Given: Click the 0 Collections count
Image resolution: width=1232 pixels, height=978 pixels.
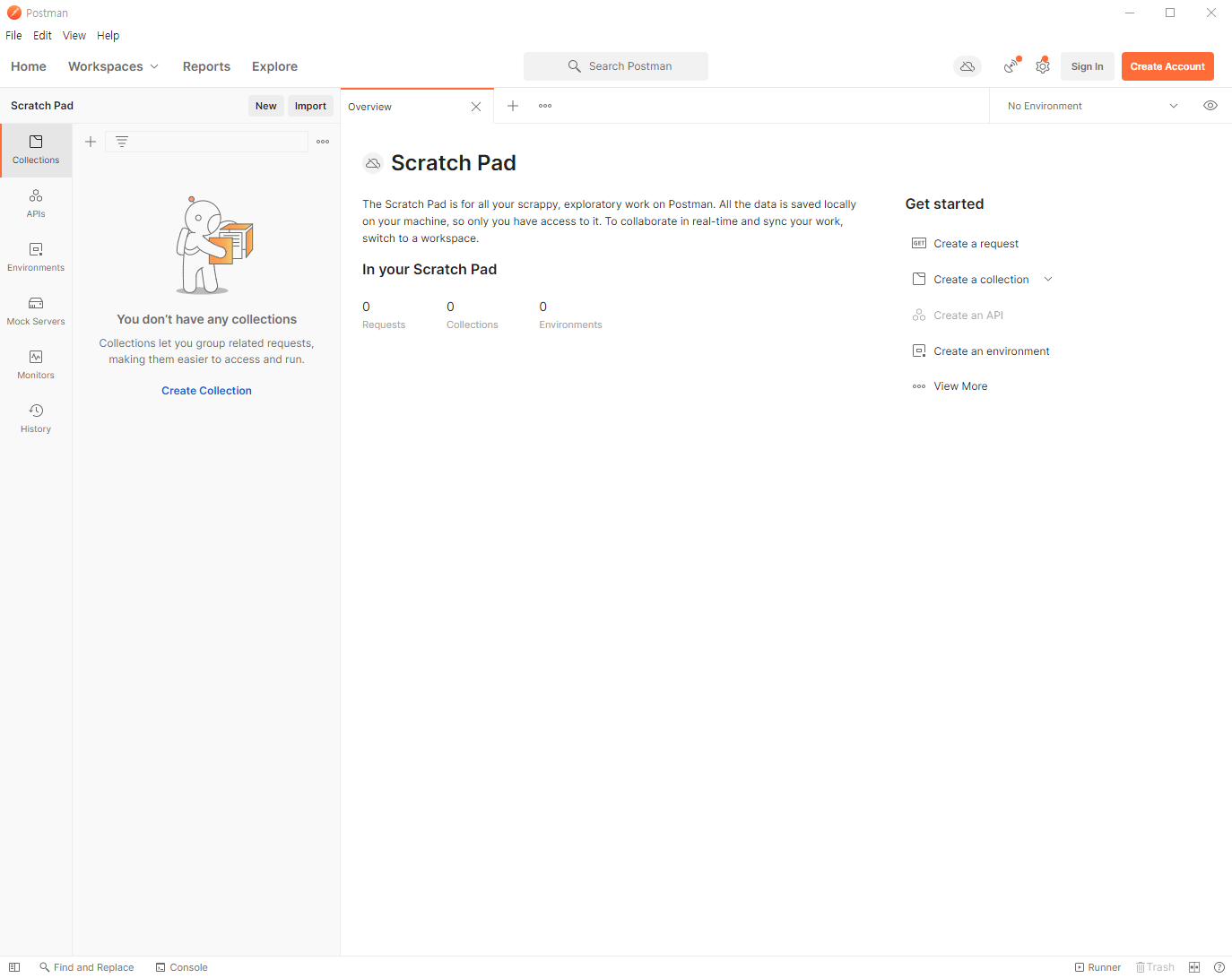Looking at the screenshot, I should point(473,315).
